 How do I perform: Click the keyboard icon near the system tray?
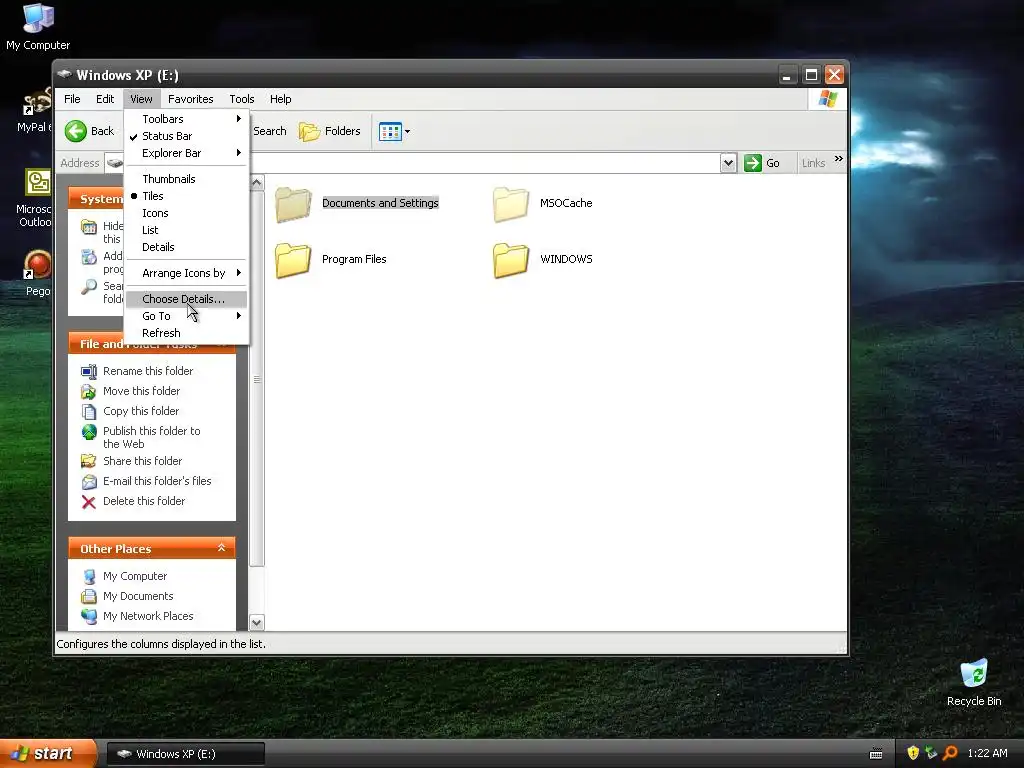[x=876, y=754]
